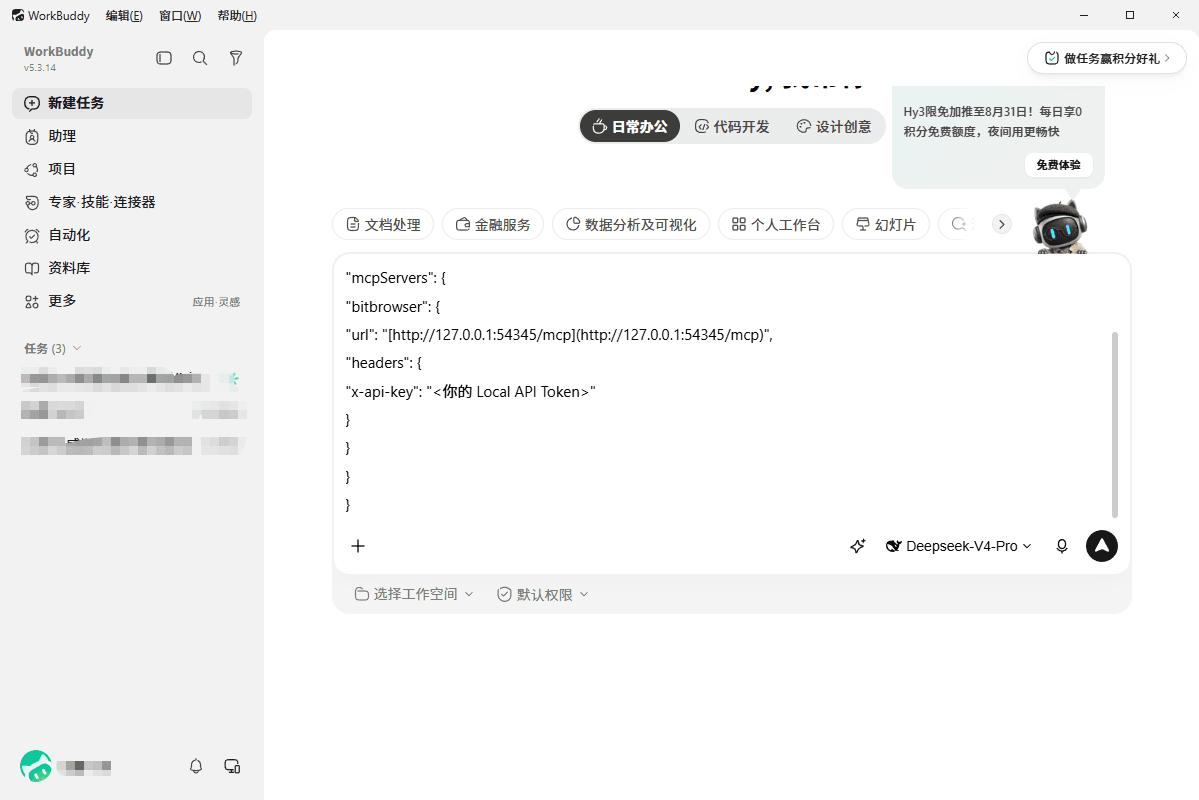The width and height of the screenshot is (1199, 800).
Task: Open first blurred task in list
Action: pos(132,378)
